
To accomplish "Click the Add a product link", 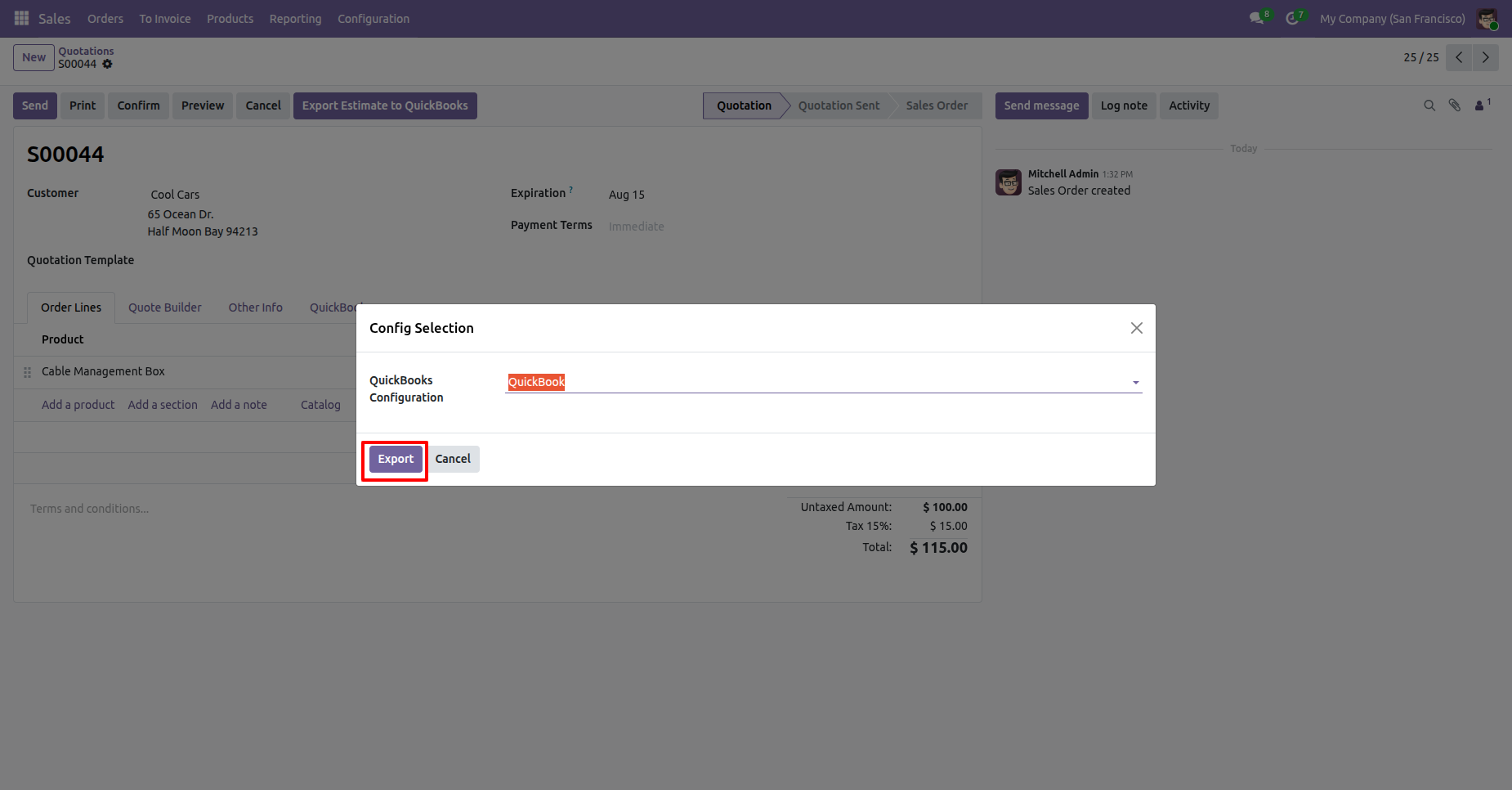I will pyautogui.click(x=78, y=405).
